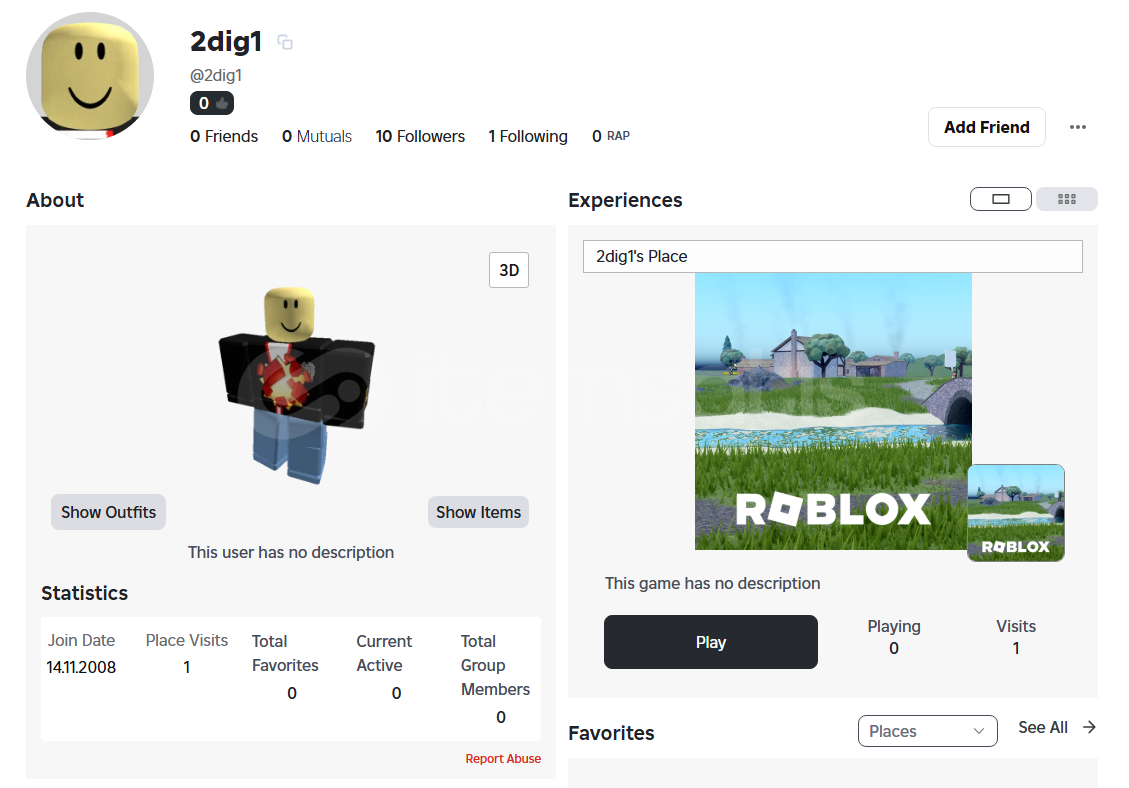Open the 10 Followers list

coord(420,136)
